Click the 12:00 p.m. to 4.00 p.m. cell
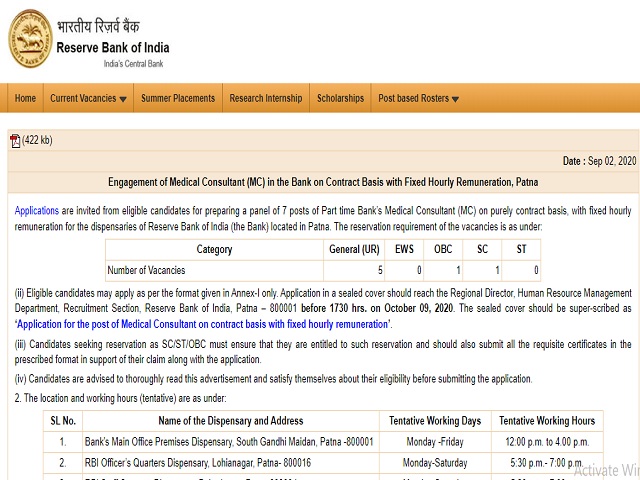640x480 pixels. point(547,442)
